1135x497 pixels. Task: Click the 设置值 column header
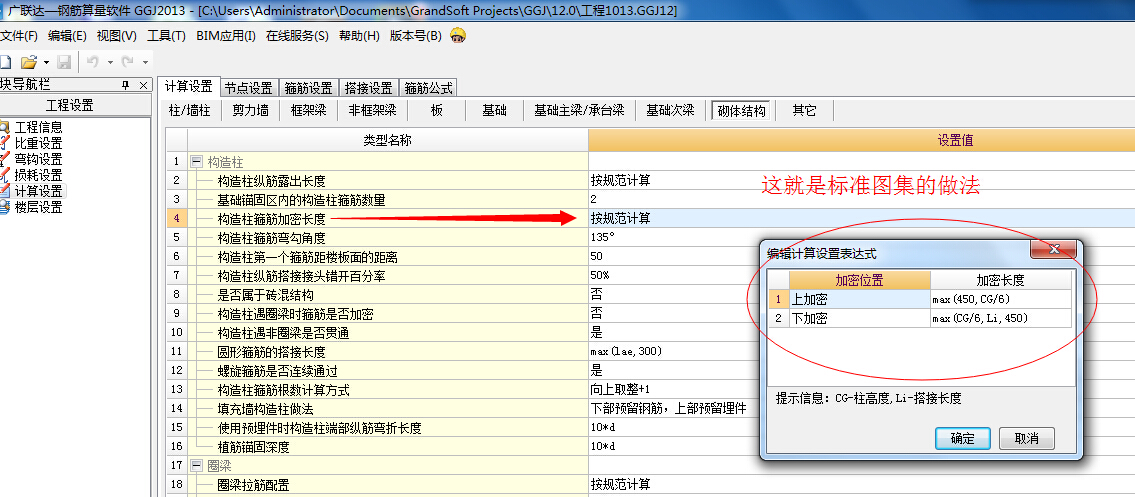(861, 140)
